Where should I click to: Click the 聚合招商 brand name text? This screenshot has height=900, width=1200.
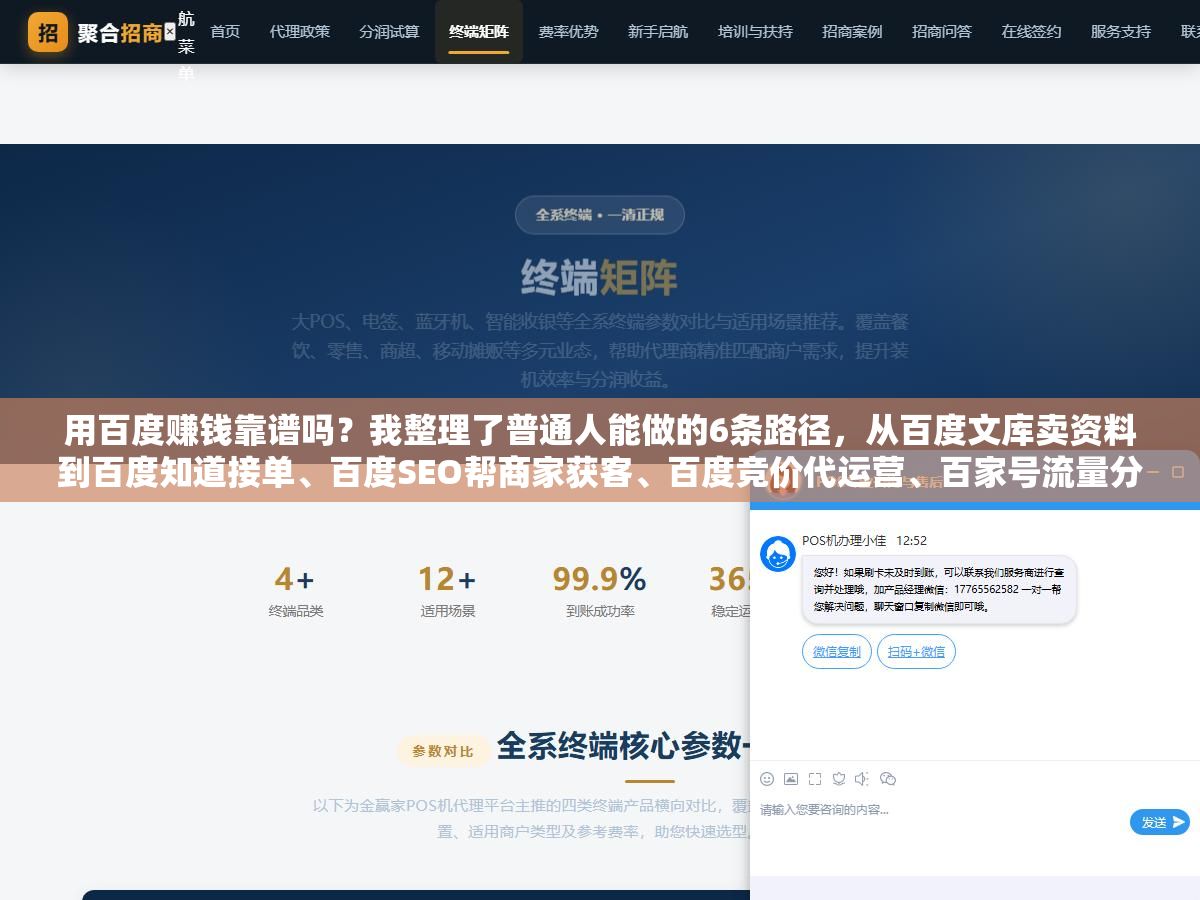(120, 33)
